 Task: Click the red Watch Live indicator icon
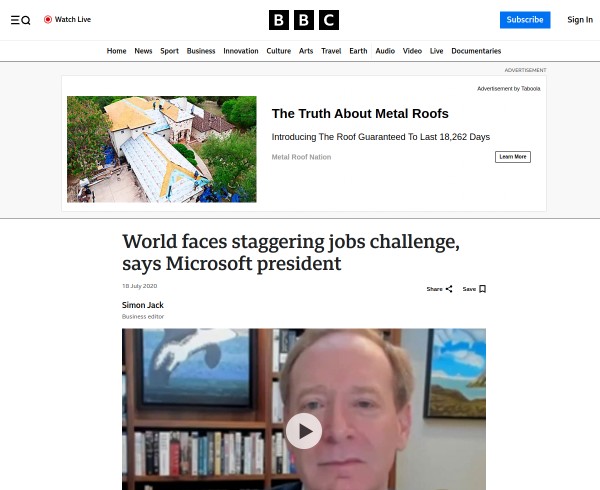(x=48, y=20)
